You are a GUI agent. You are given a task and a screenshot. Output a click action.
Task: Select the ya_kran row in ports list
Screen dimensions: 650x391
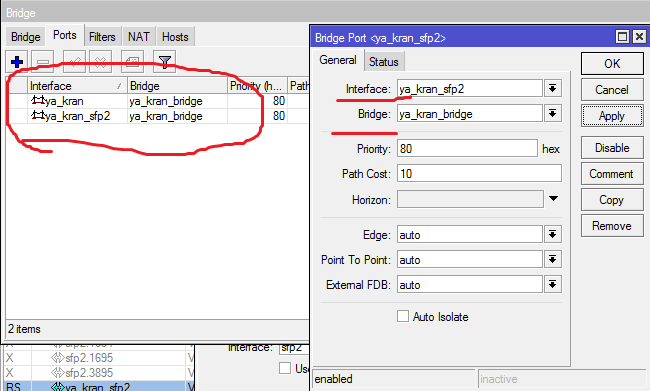click(158, 101)
